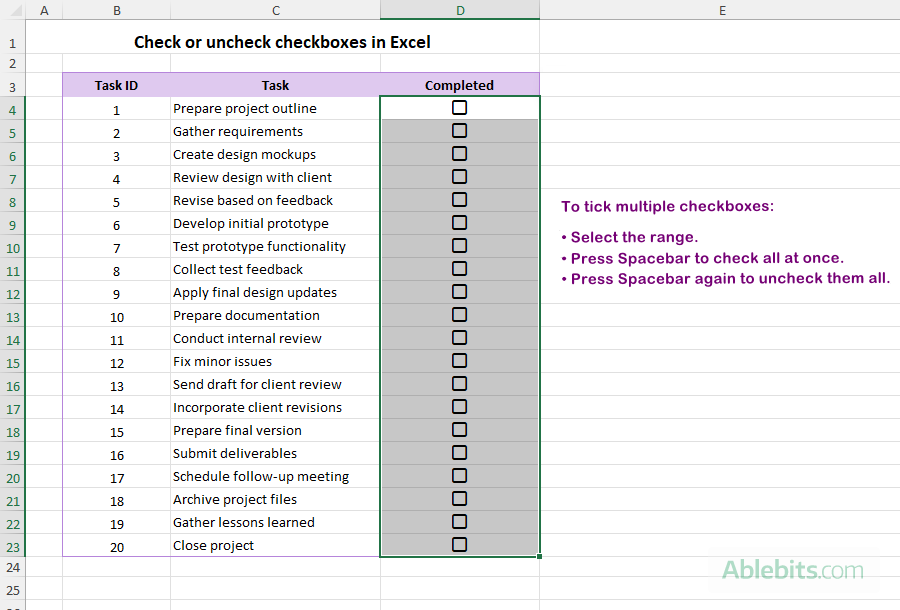Select the column D header
900x610 pixels.
(459, 9)
